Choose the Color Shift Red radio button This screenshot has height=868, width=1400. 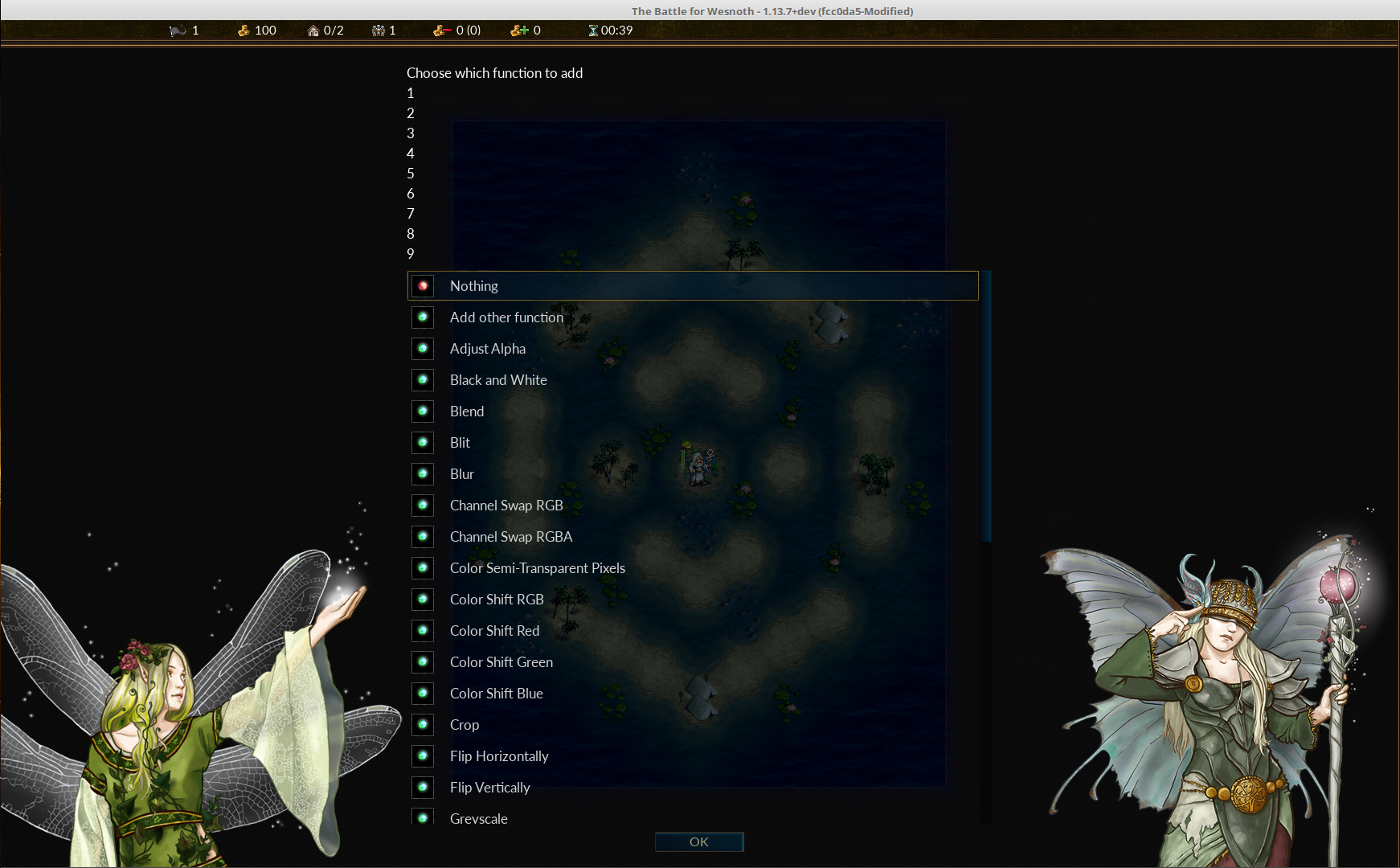[x=423, y=631]
